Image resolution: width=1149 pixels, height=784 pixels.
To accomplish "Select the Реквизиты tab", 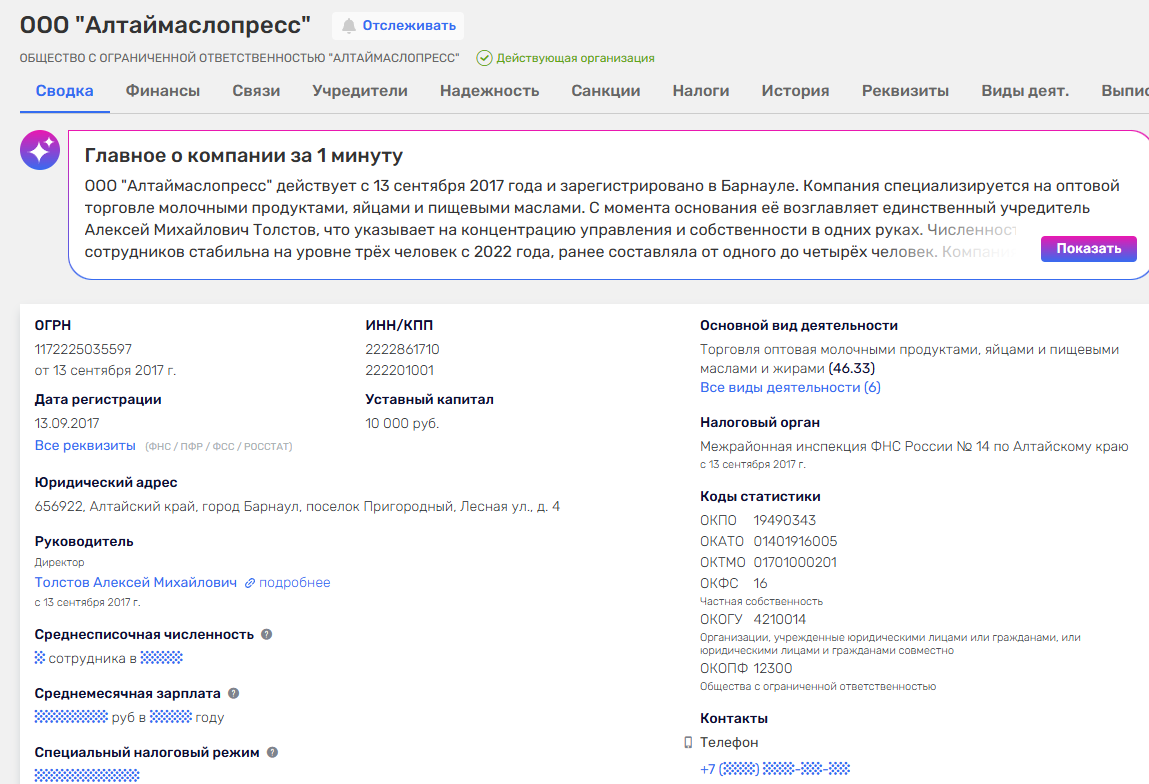I will coord(905,91).
